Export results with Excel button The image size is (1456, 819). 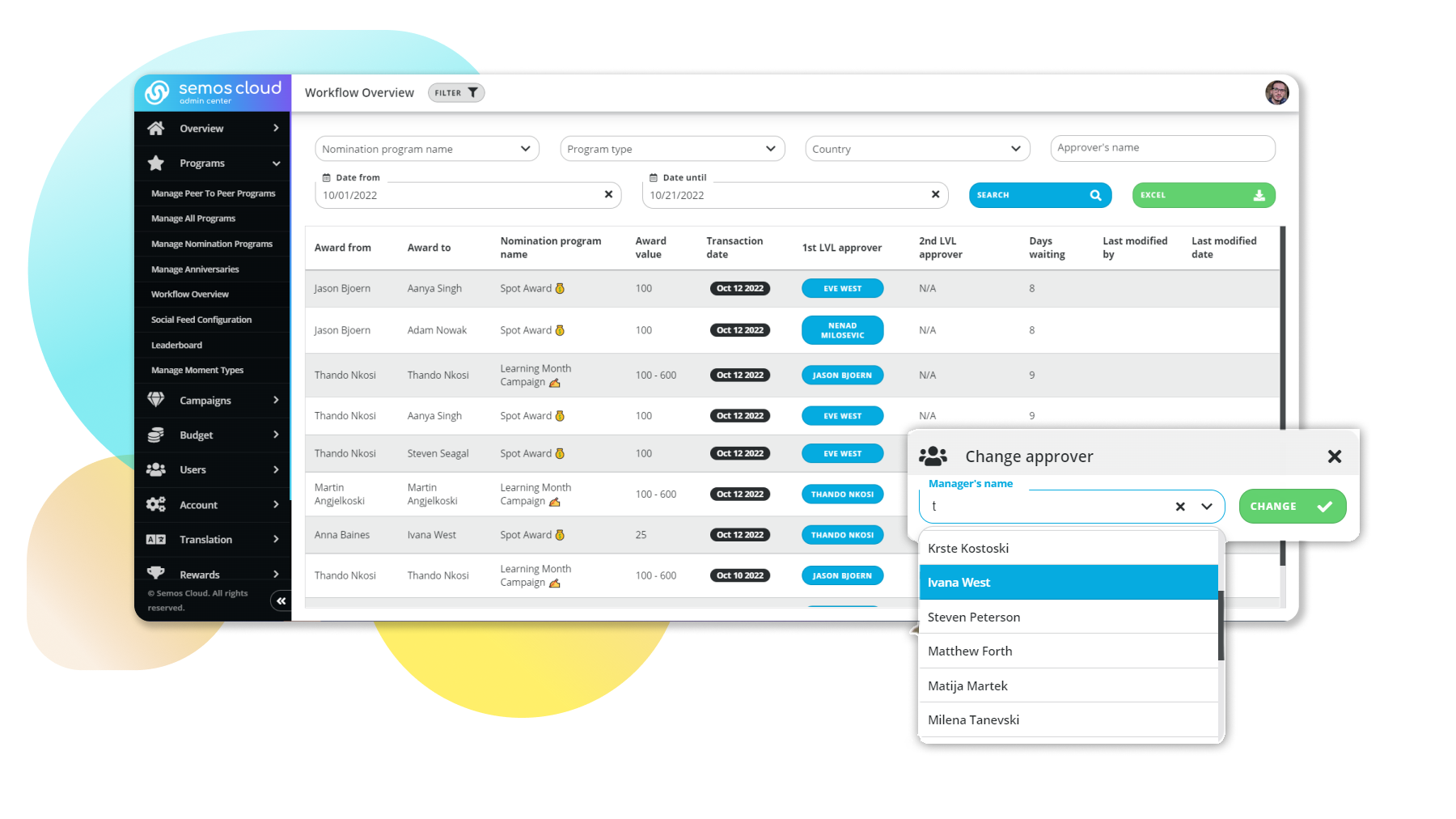(x=1204, y=195)
